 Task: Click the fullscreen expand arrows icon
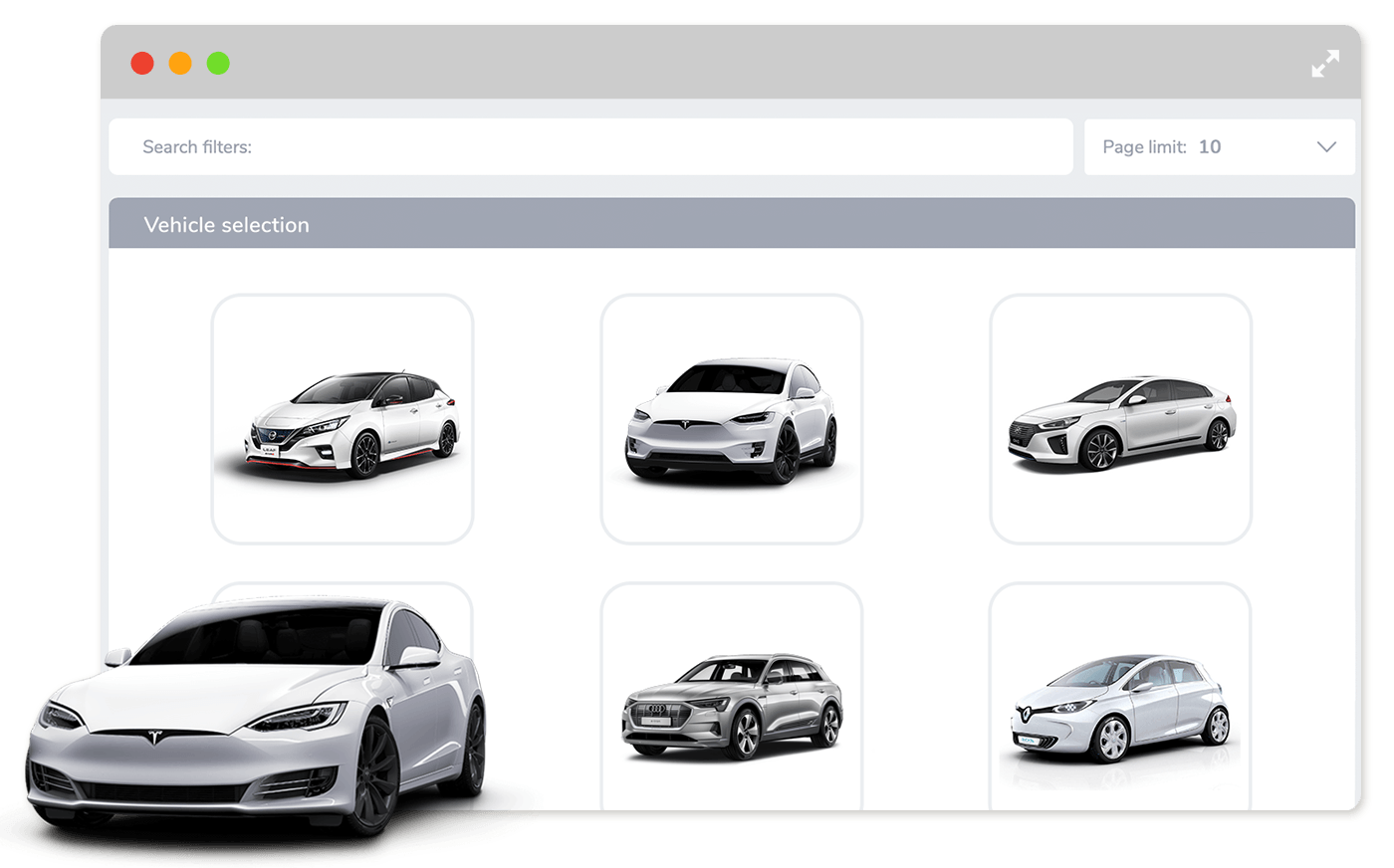(x=1325, y=64)
